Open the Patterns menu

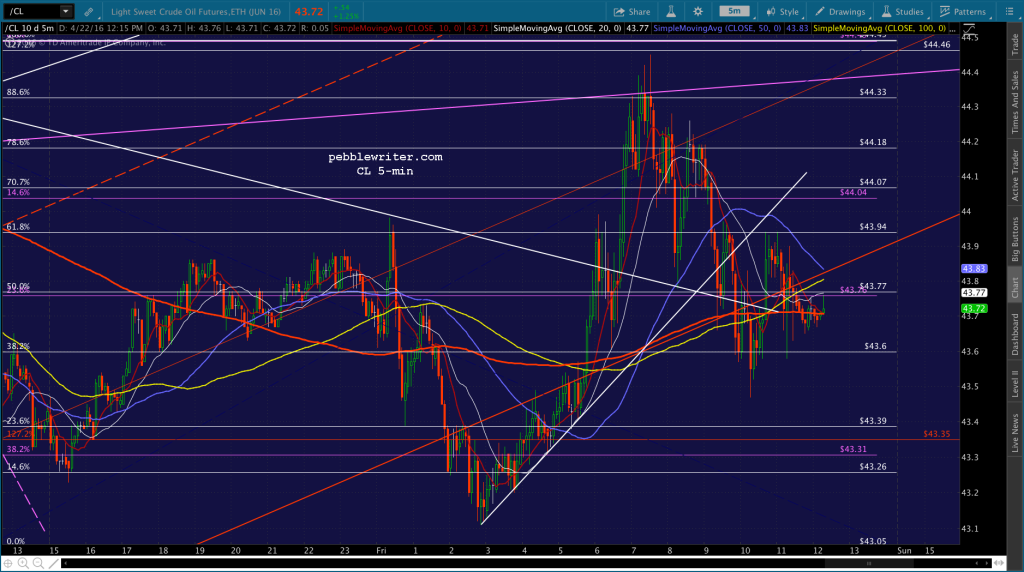[x=963, y=12]
